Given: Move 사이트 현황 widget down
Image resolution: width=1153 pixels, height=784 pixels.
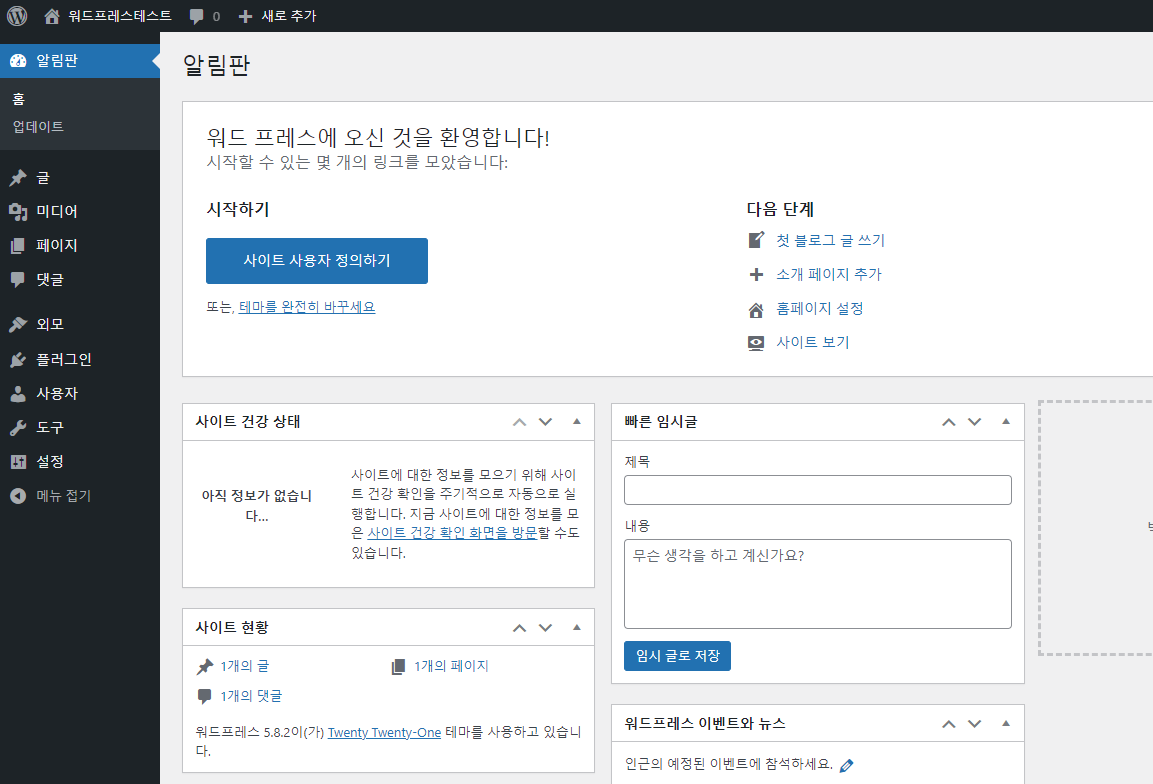Looking at the screenshot, I should [545, 628].
